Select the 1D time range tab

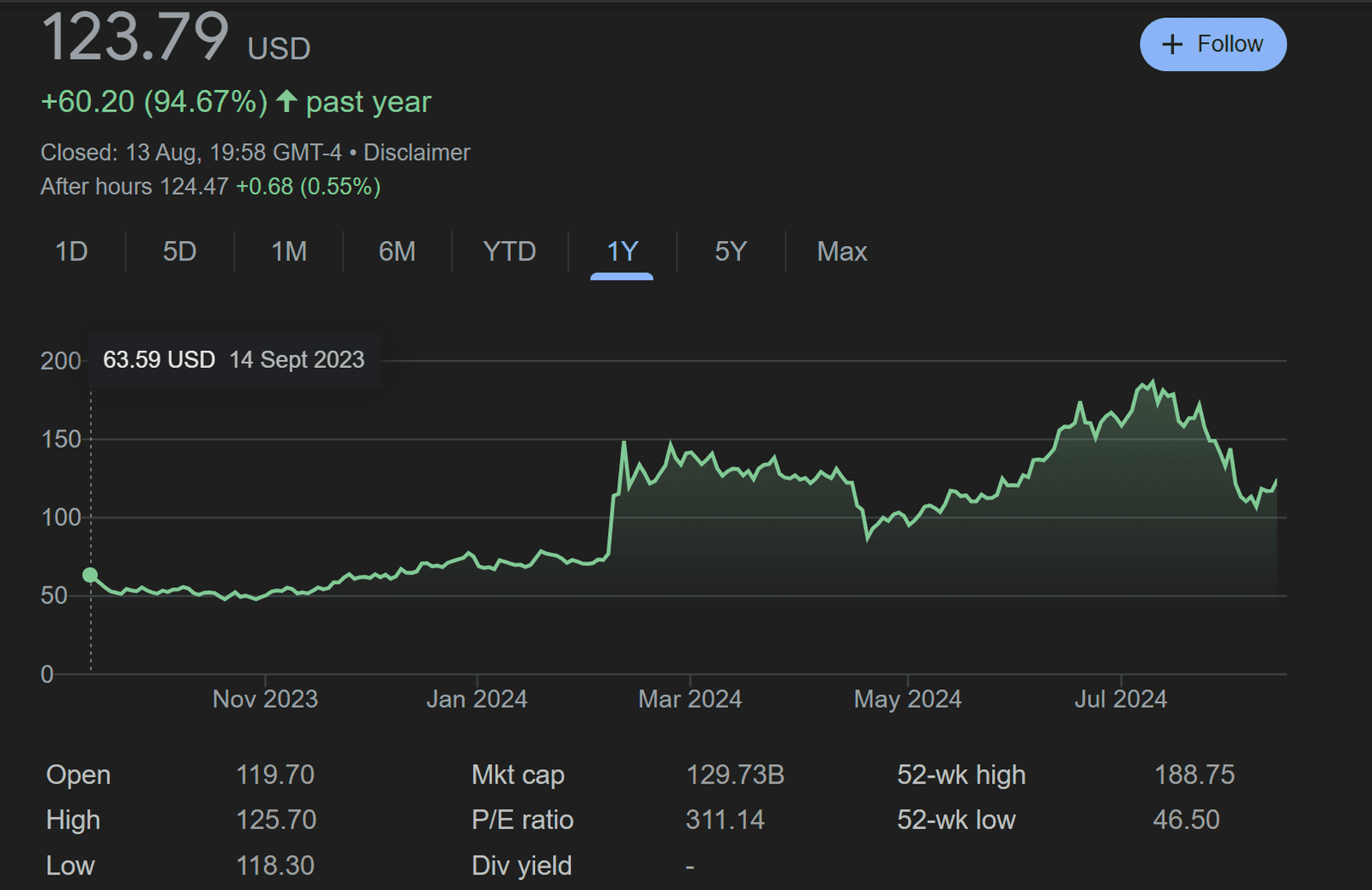point(72,251)
